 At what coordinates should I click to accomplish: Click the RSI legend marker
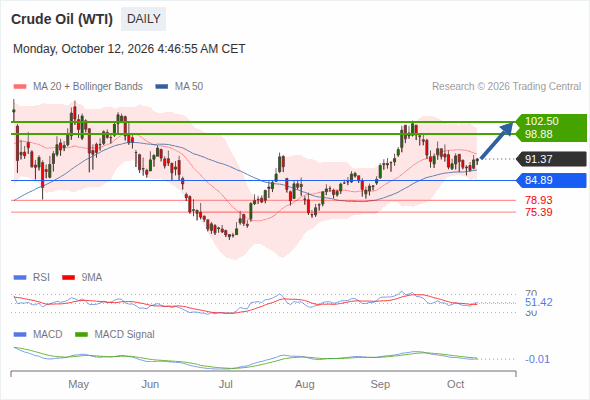click(x=20, y=278)
